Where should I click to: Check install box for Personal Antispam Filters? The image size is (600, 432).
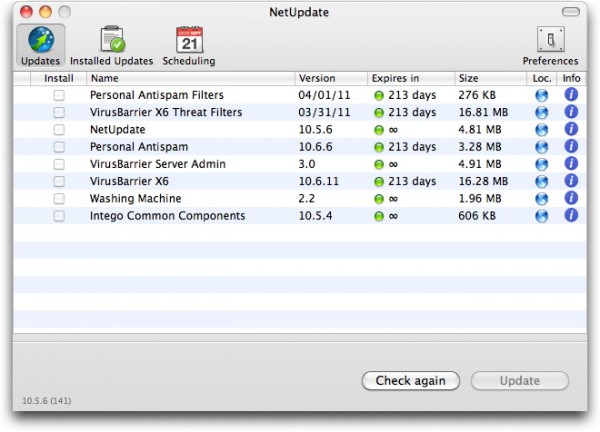pyautogui.click(x=59, y=95)
